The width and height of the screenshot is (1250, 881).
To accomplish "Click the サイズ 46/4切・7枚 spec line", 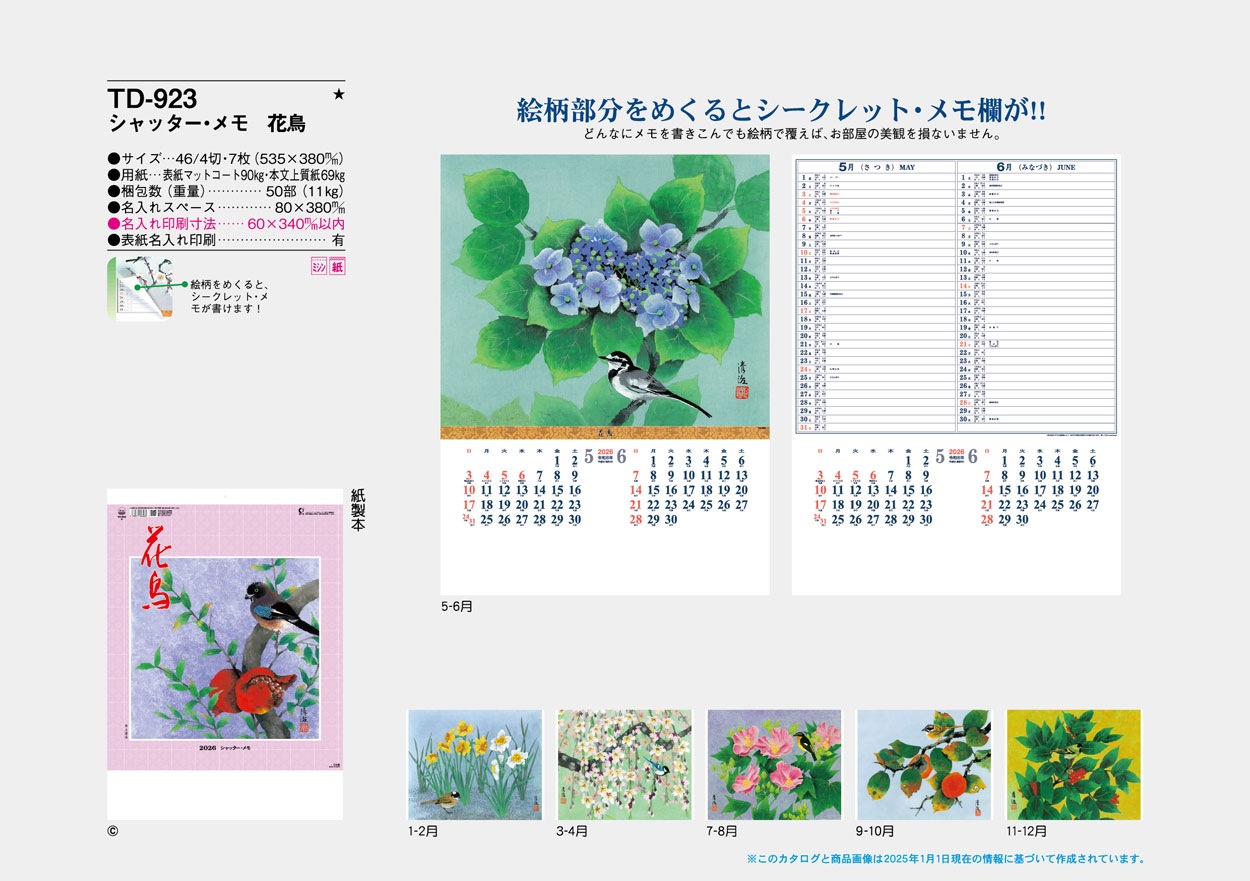I will pyautogui.click(x=226, y=158).
